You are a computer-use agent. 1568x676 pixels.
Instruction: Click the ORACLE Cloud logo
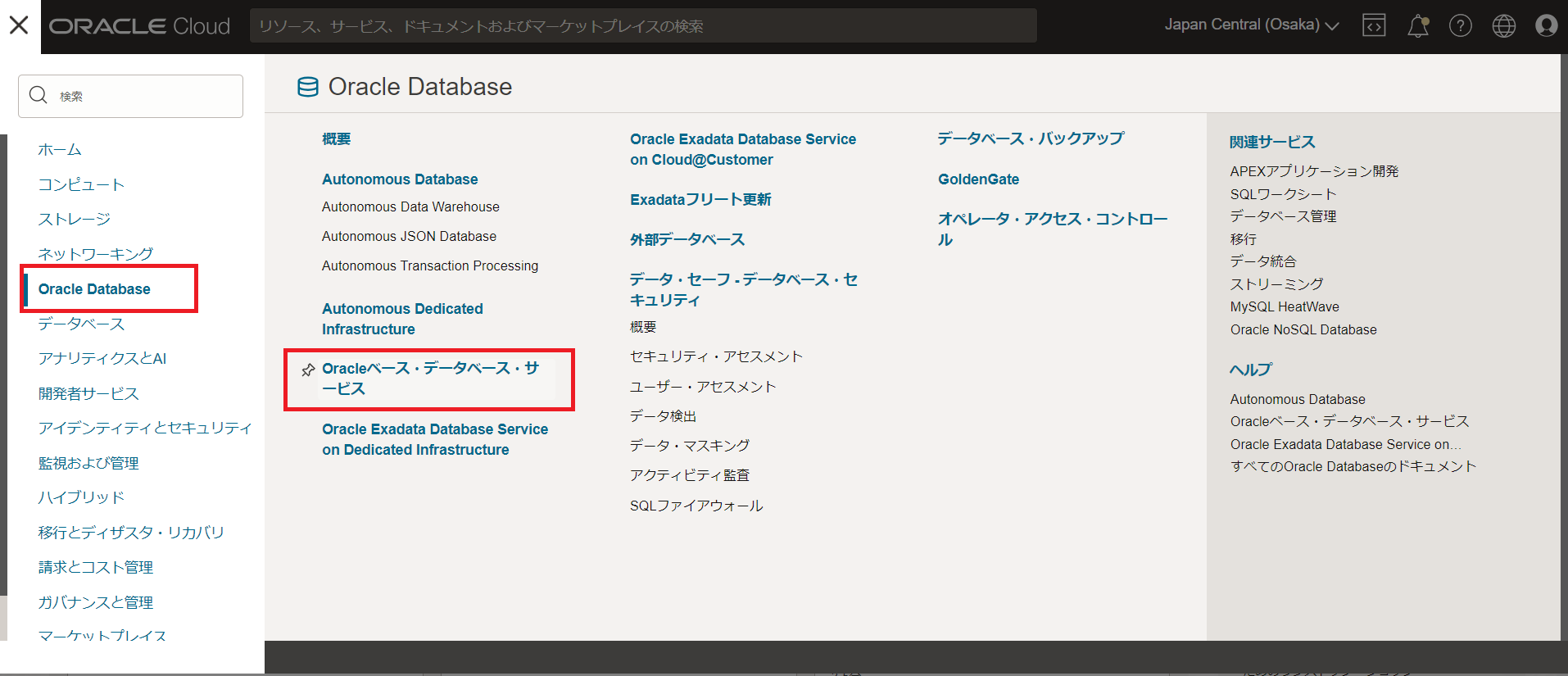[x=139, y=26]
